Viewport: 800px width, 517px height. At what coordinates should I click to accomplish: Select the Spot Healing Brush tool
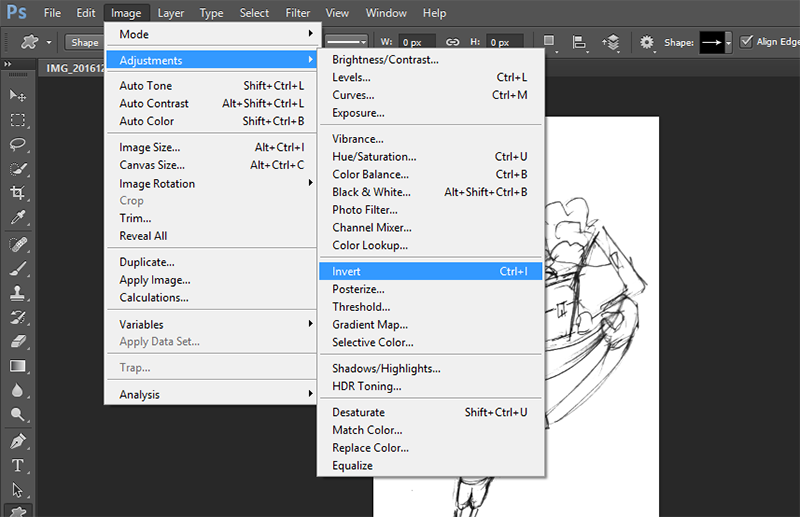pos(18,245)
